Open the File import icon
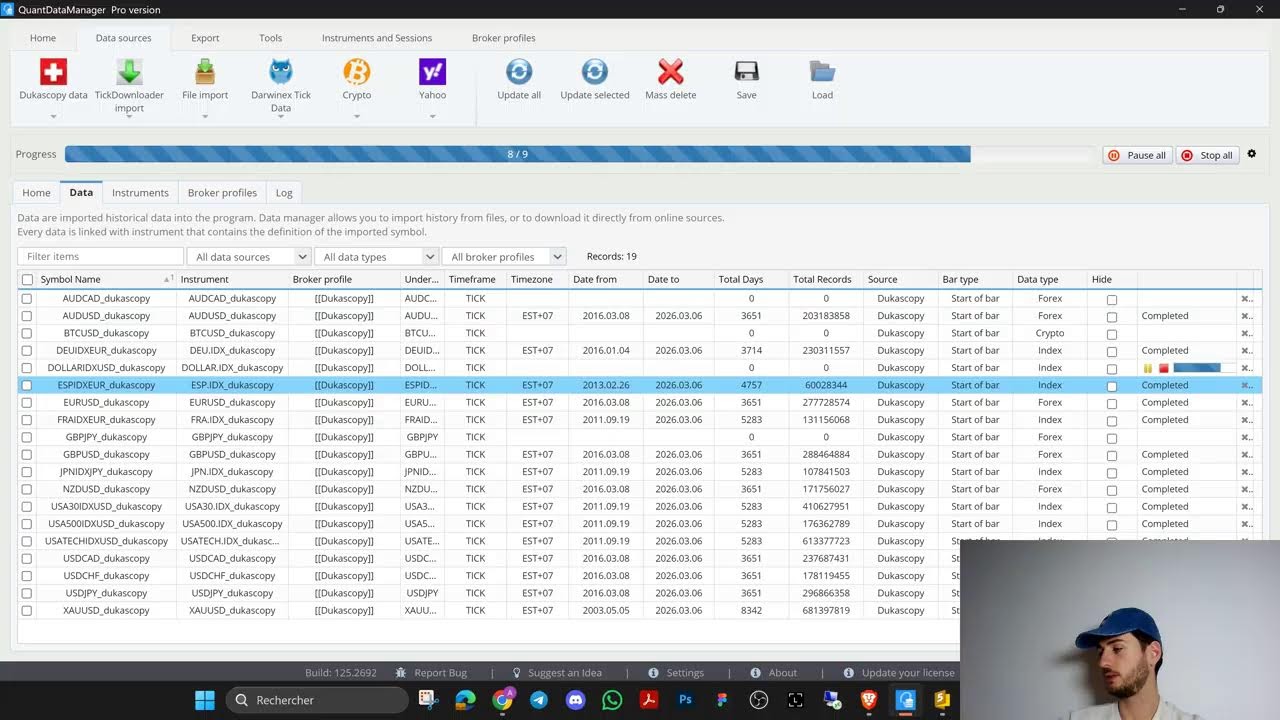Screen dimensions: 1280x720 pos(205,72)
